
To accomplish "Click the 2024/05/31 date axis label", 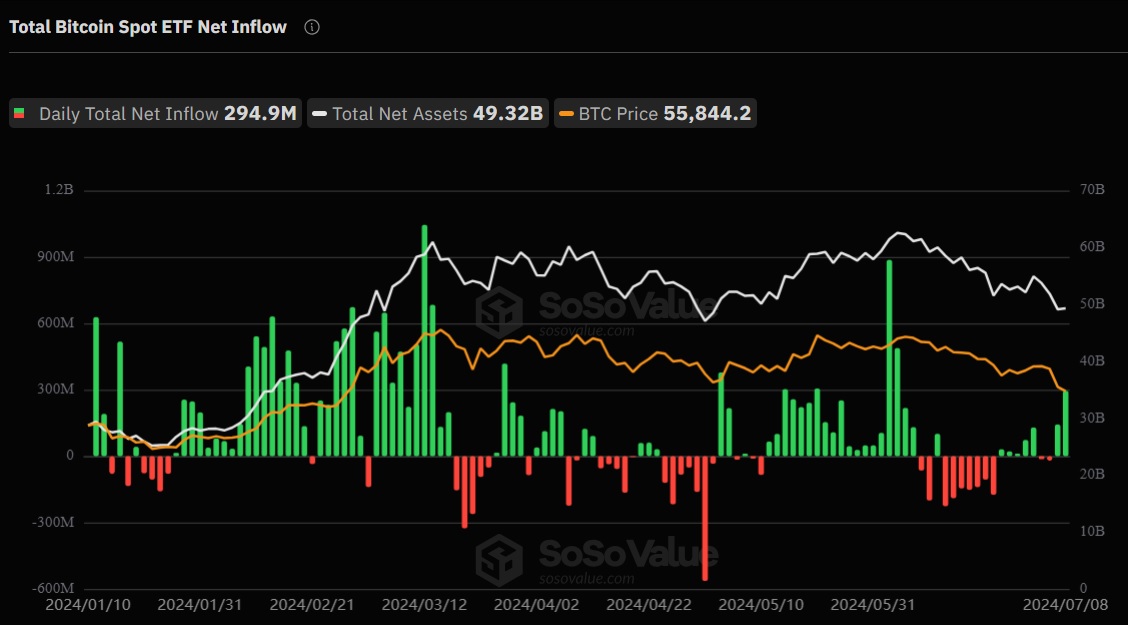I will (x=873, y=605).
